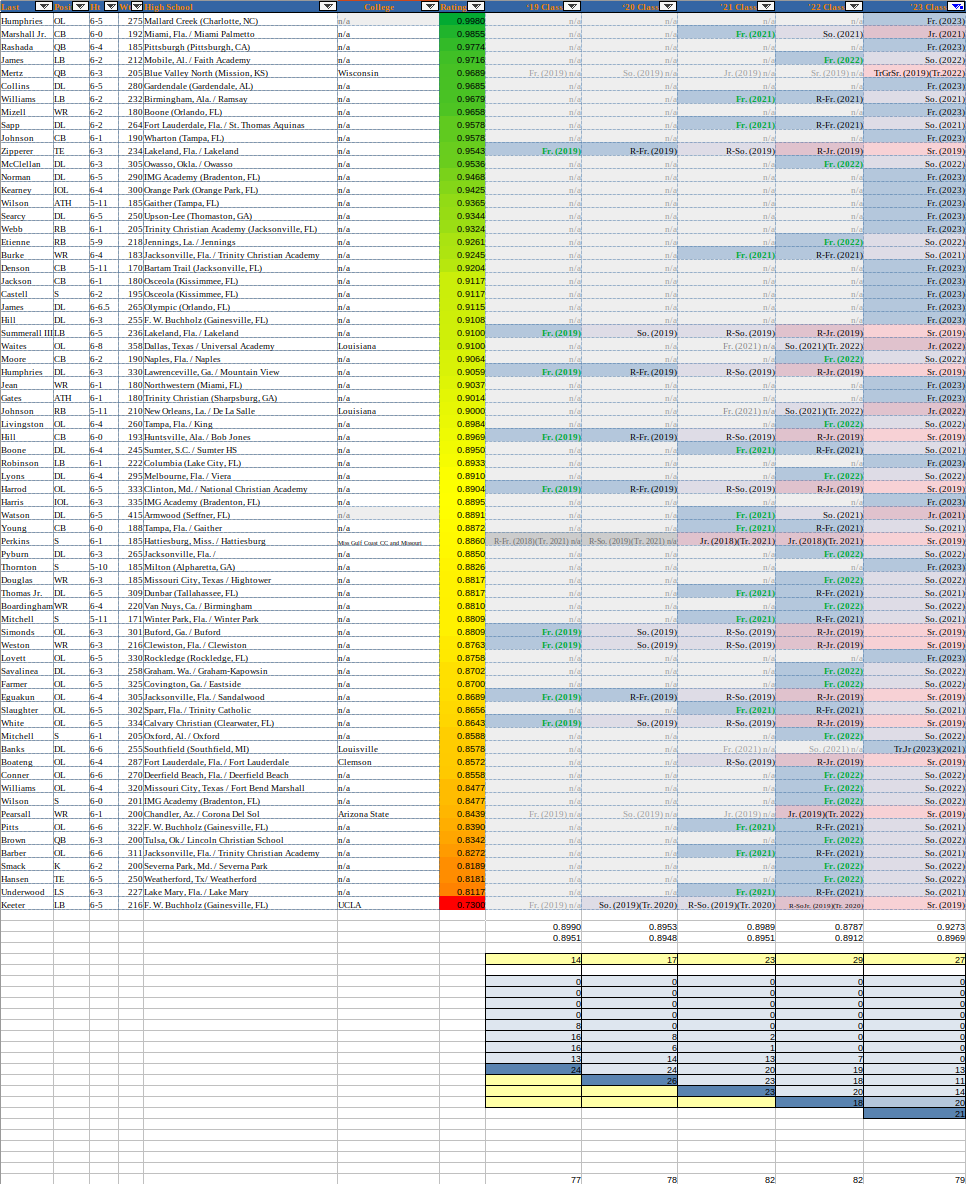Select the 'Etienne' last name cell
Screen dimensions: 966x1184
[26, 242]
